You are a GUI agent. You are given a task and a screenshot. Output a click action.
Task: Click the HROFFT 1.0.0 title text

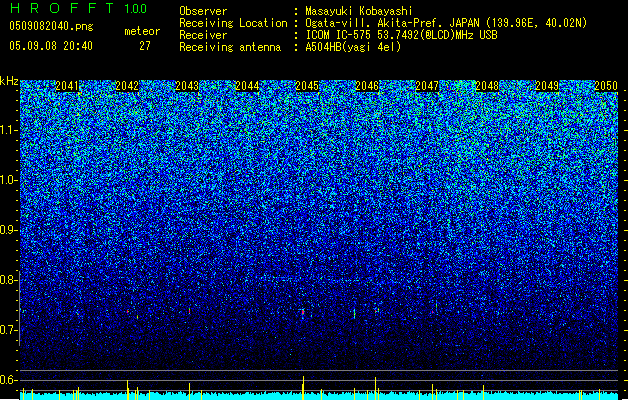(78, 8)
